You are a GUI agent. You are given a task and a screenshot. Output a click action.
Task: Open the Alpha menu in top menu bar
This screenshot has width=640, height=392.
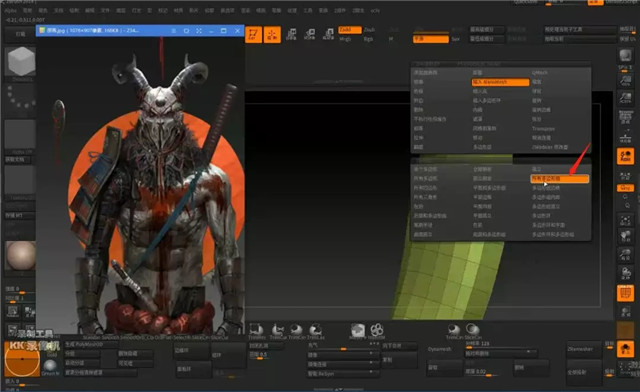tap(11, 11)
